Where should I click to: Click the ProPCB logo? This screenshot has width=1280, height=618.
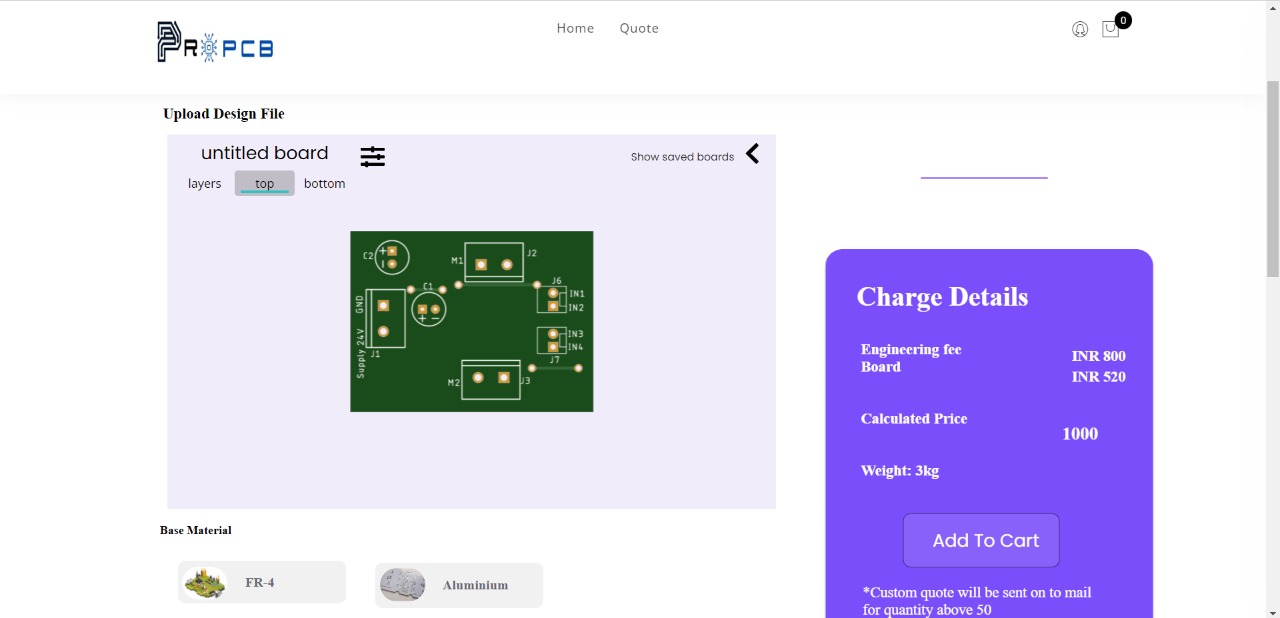point(215,42)
